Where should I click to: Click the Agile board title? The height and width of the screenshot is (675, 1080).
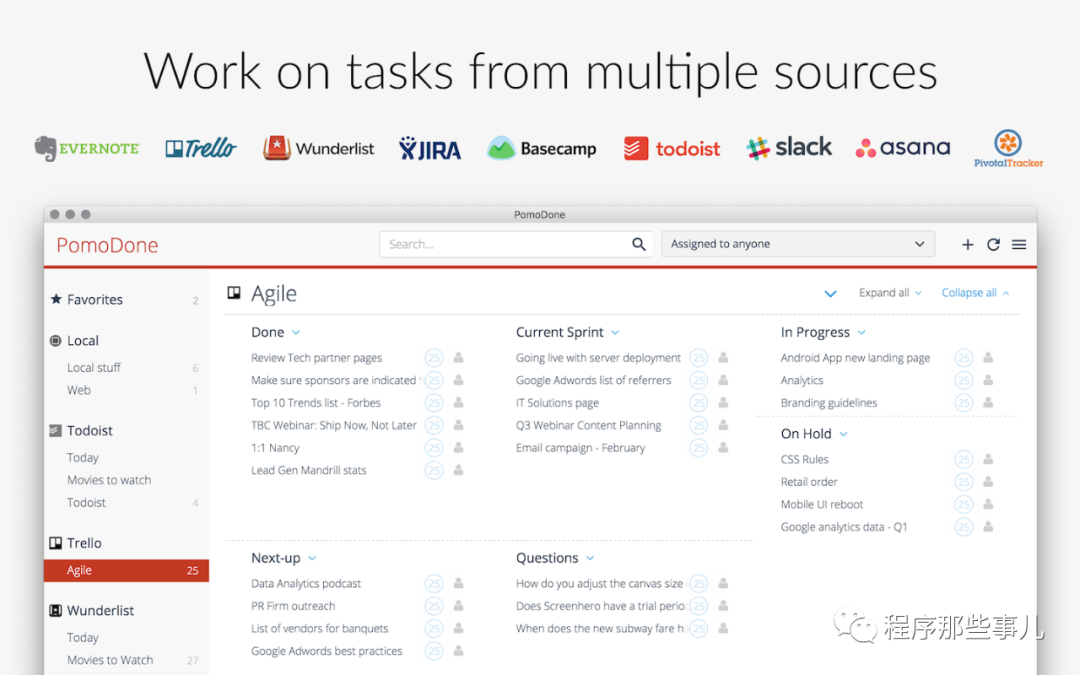[x=273, y=294]
